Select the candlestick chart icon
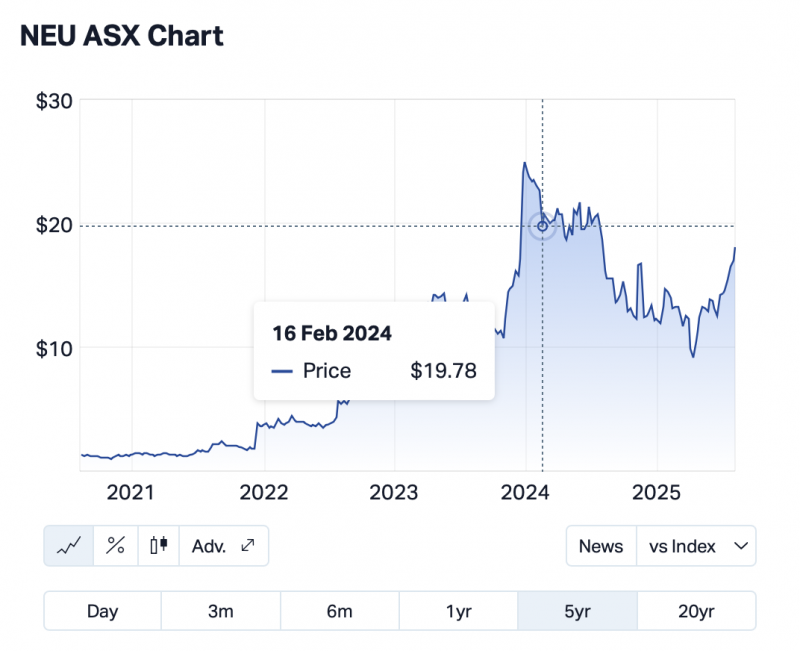This screenshot has height=651, width=800. point(158,546)
